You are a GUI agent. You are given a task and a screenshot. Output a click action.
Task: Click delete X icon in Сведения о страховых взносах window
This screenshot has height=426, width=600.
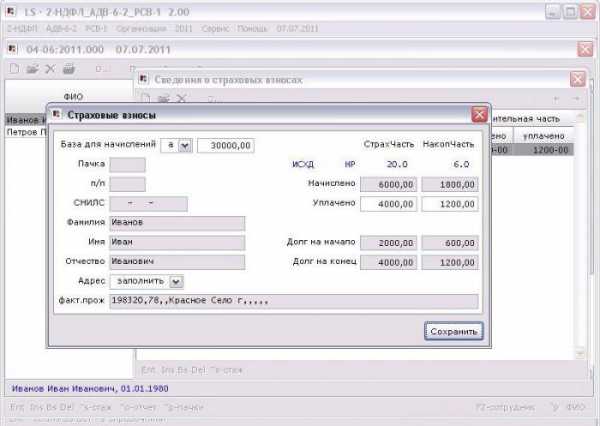tap(181, 98)
